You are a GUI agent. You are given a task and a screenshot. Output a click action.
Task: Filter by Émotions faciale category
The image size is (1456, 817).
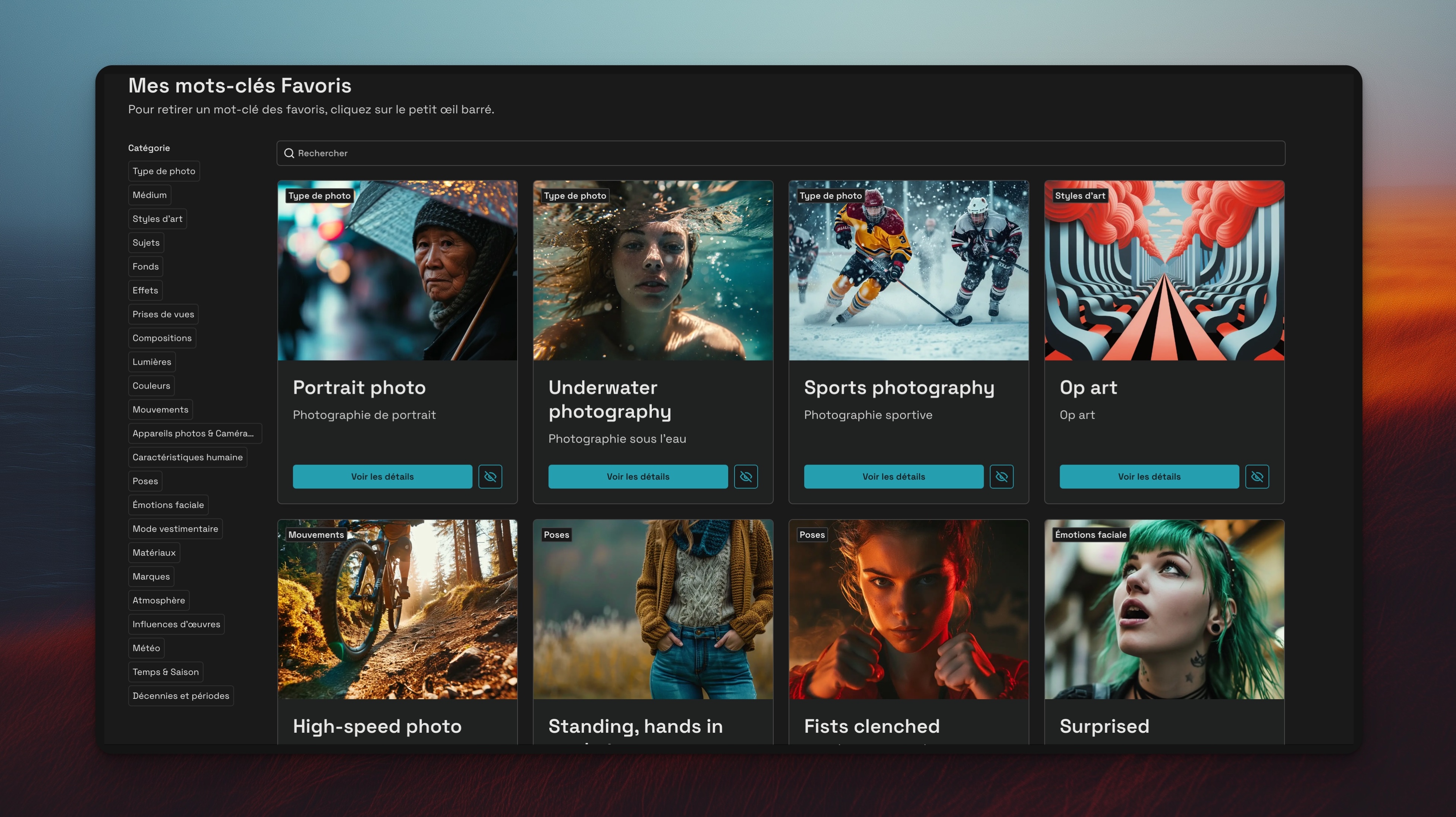(168, 505)
